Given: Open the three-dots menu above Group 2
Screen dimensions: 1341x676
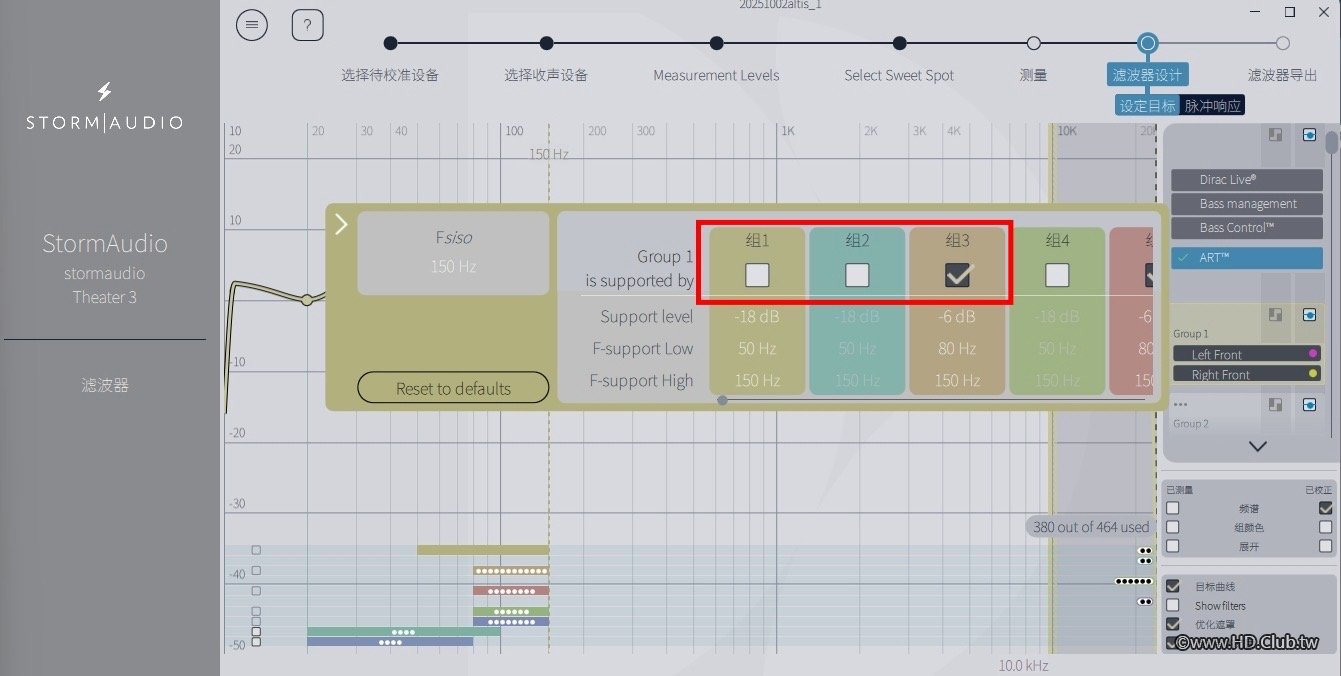Looking at the screenshot, I should click(x=1180, y=405).
